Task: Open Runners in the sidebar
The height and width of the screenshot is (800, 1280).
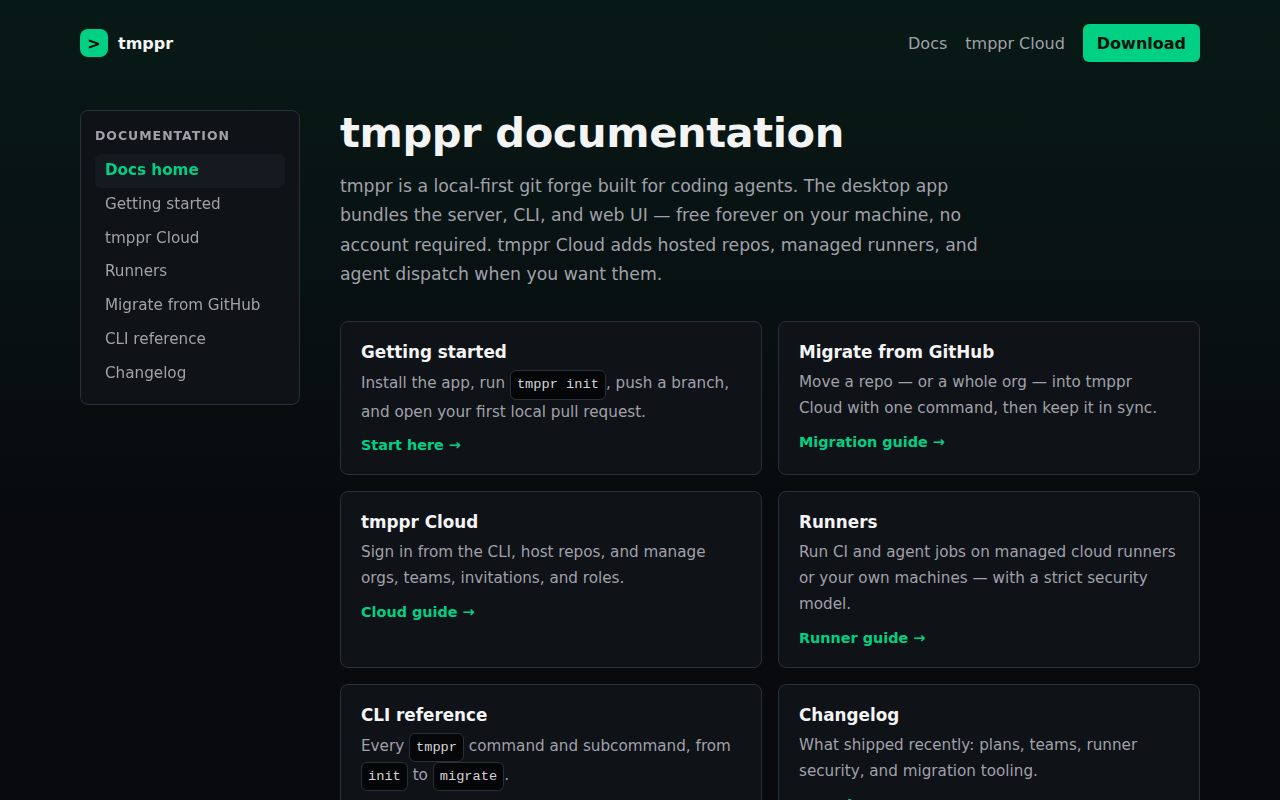Action: click(x=190, y=271)
